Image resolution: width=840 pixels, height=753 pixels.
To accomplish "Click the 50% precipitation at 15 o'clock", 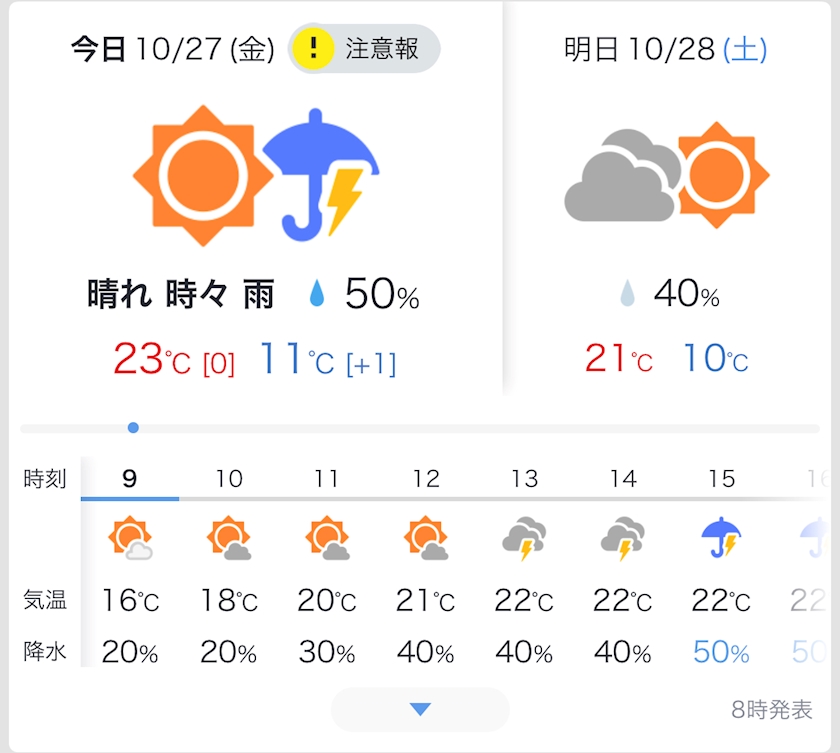I will point(721,652).
